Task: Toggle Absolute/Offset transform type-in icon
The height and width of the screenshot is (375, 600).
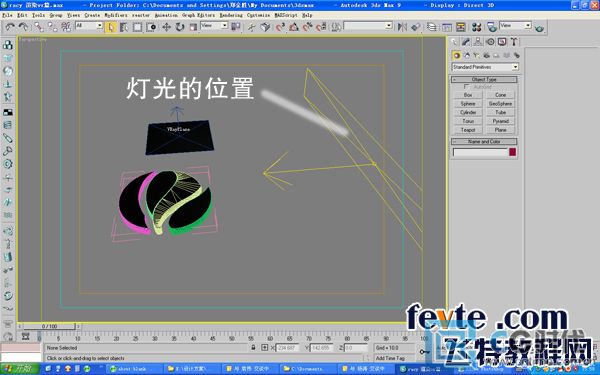Action: [x=264, y=347]
